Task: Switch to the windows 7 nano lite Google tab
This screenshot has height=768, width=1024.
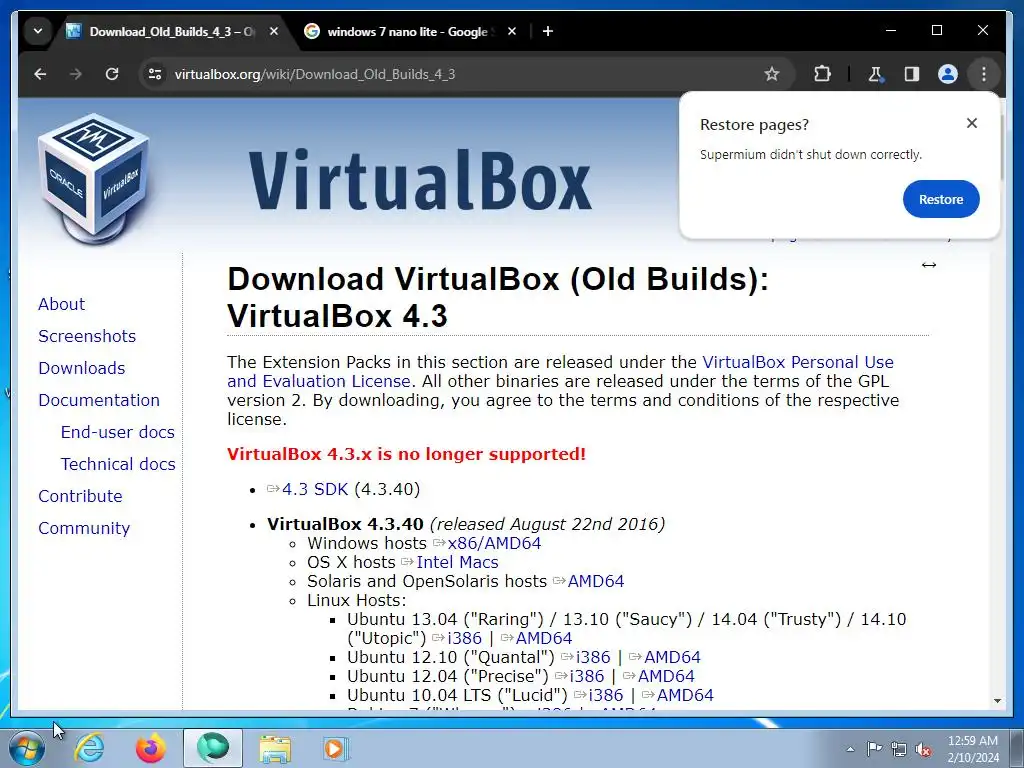Action: 411,31
